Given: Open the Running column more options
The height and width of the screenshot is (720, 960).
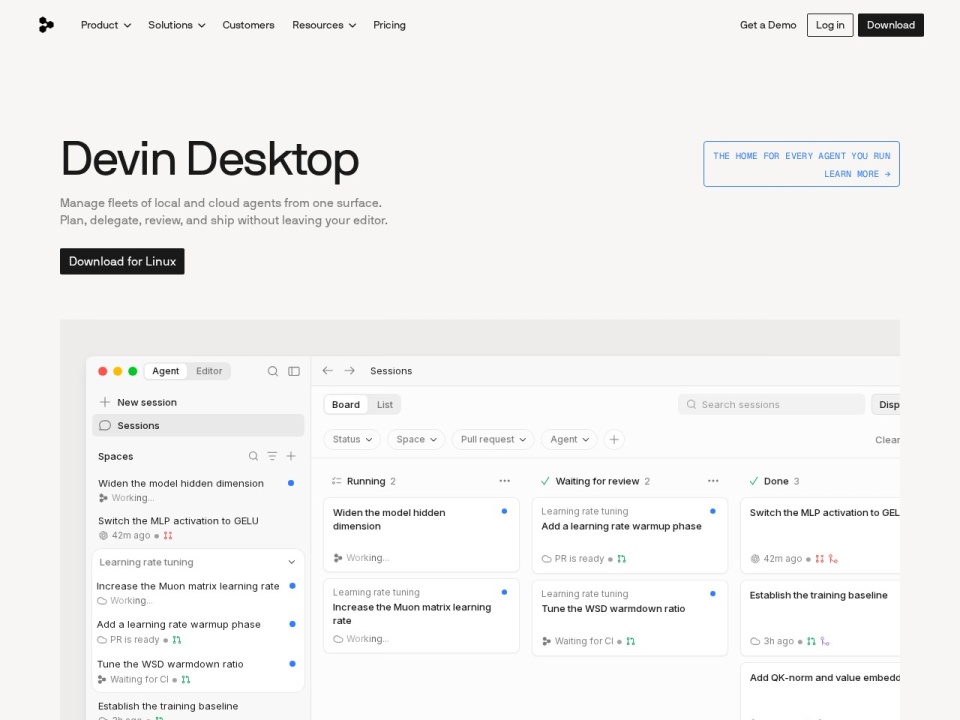Looking at the screenshot, I should (x=504, y=481).
